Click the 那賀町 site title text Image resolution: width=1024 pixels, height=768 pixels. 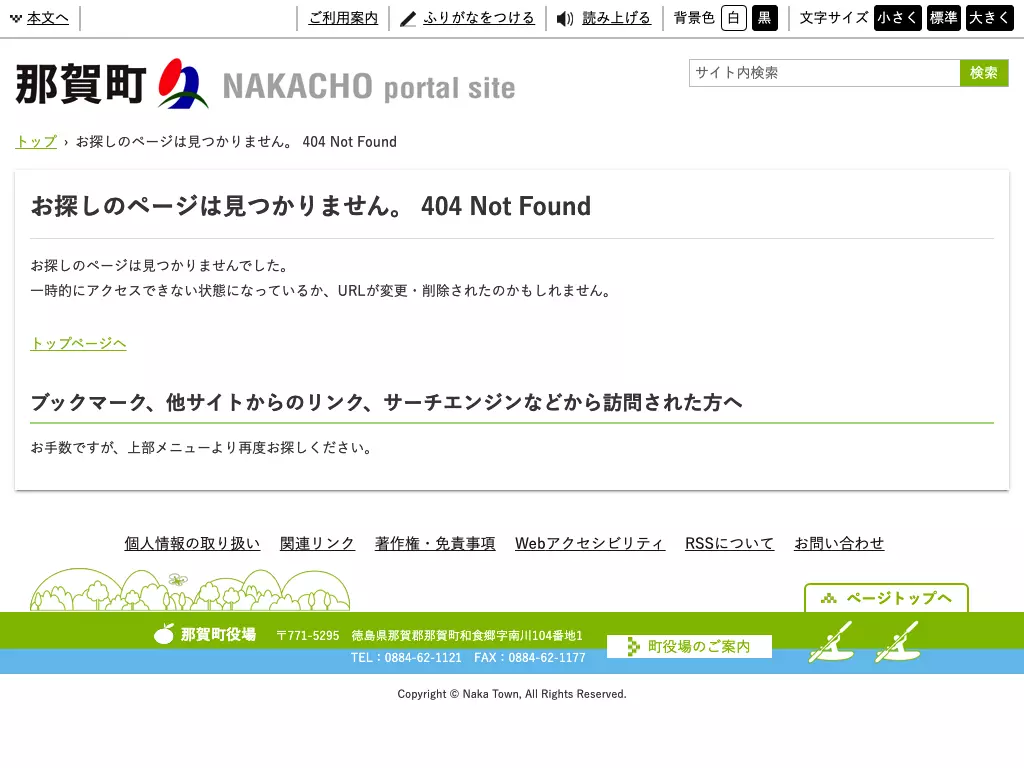click(81, 84)
